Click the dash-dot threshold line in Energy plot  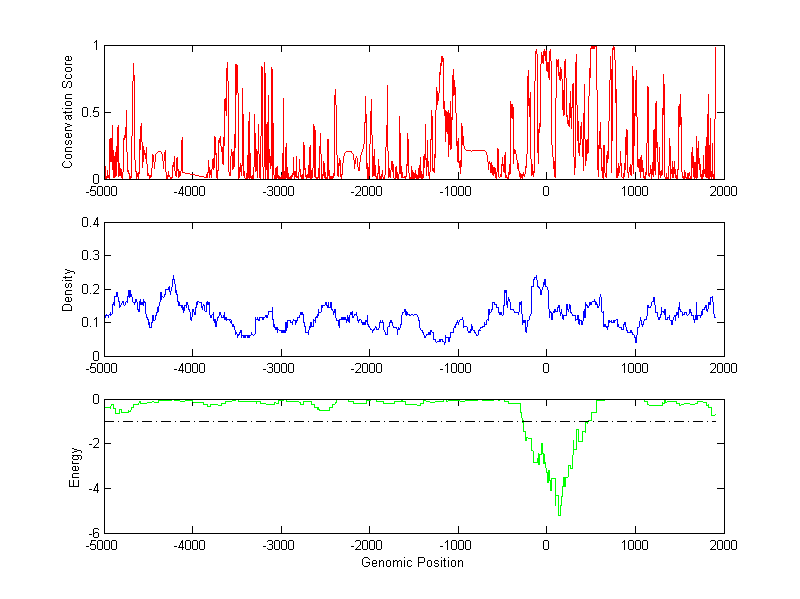pyautogui.click(x=300, y=421)
